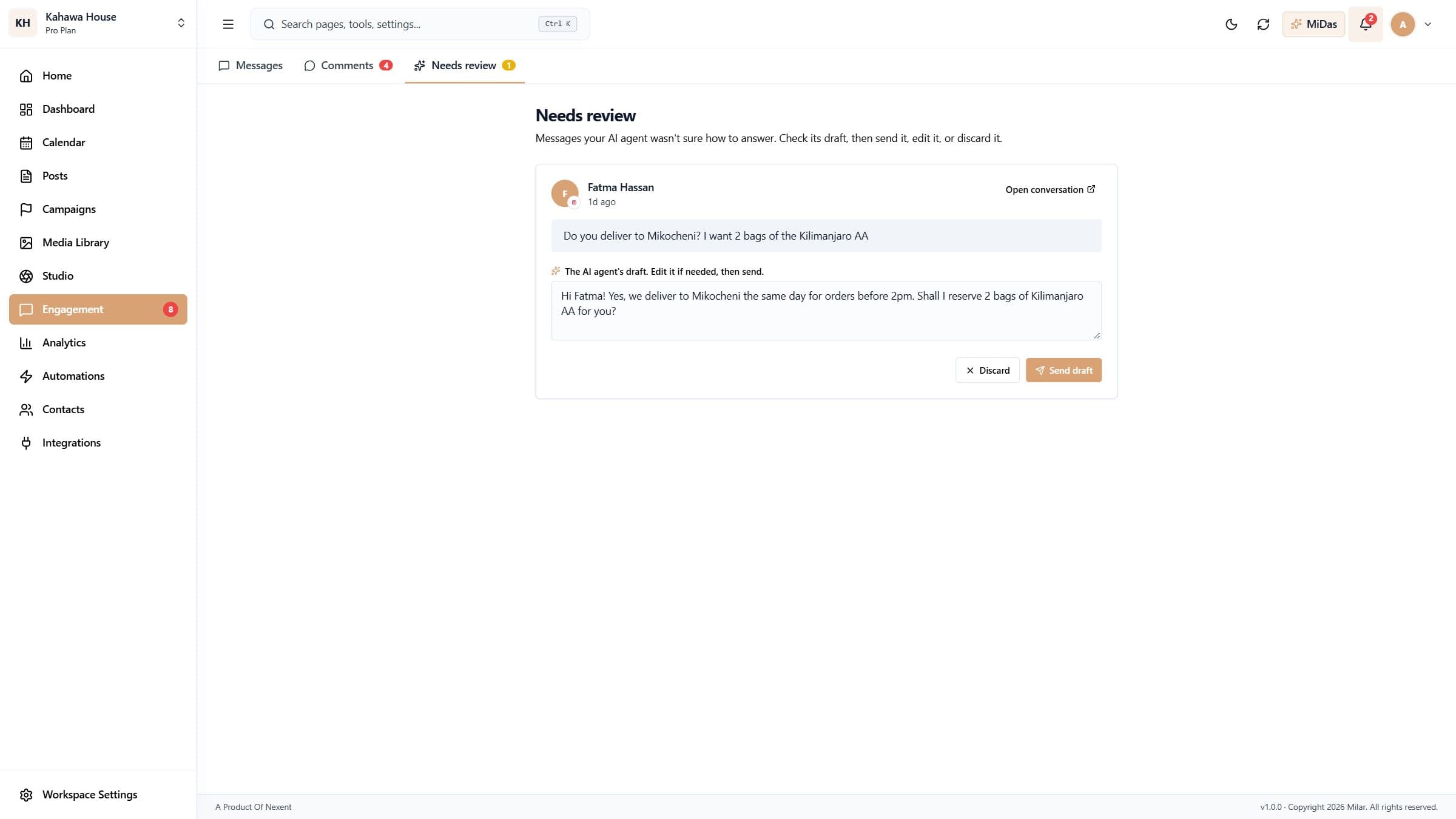Open the Posts section

(98, 176)
